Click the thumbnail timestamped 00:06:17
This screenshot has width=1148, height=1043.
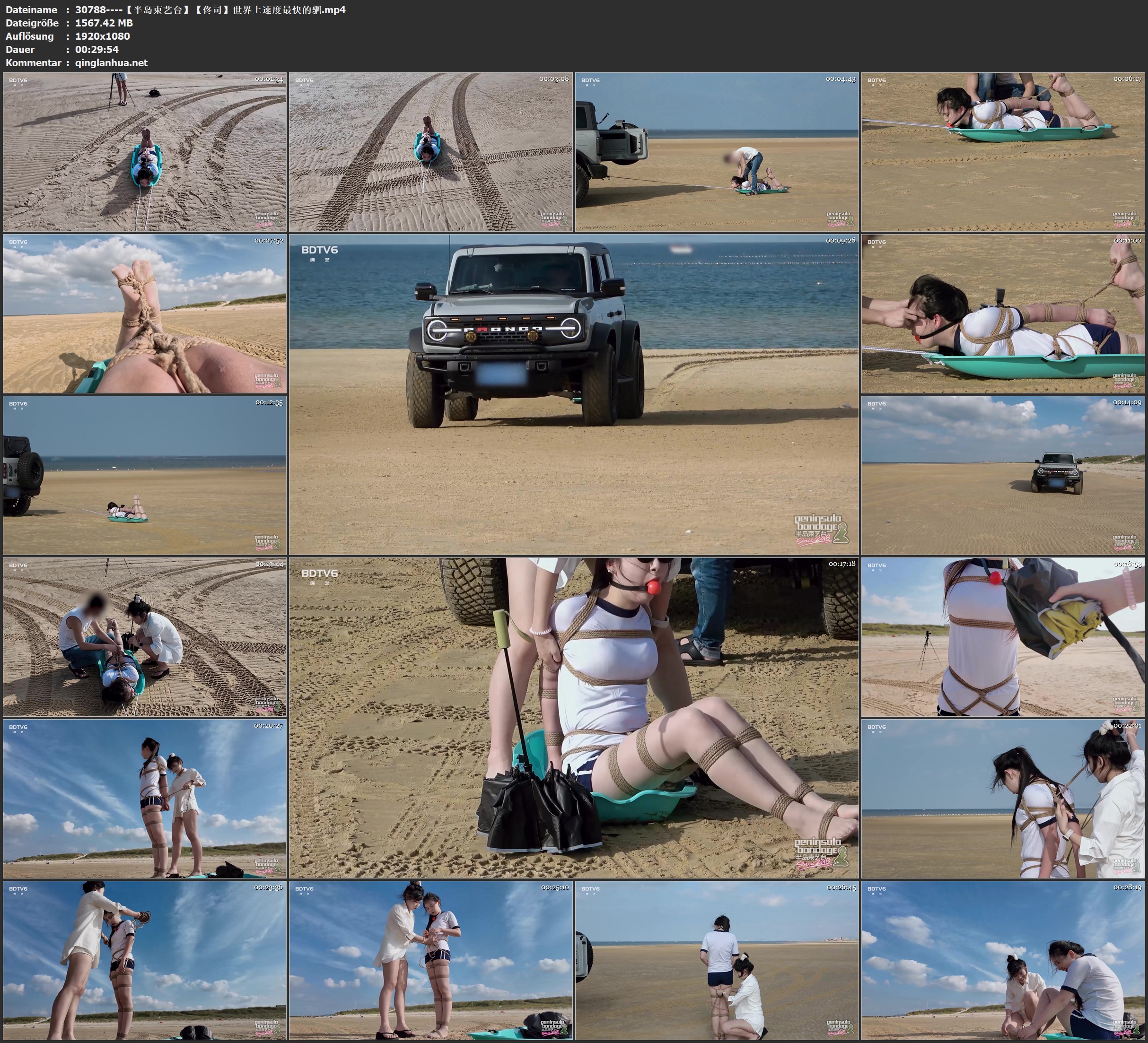point(1003,152)
